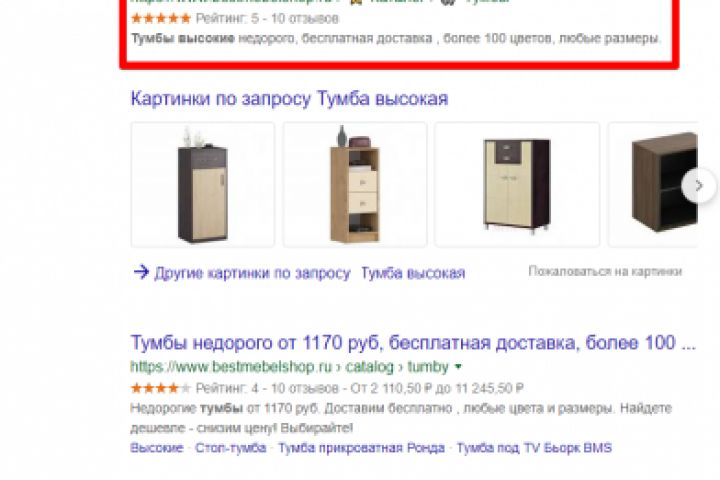Click 'Рейтинг: 4 - 10 отзывов' text

point(267,389)
